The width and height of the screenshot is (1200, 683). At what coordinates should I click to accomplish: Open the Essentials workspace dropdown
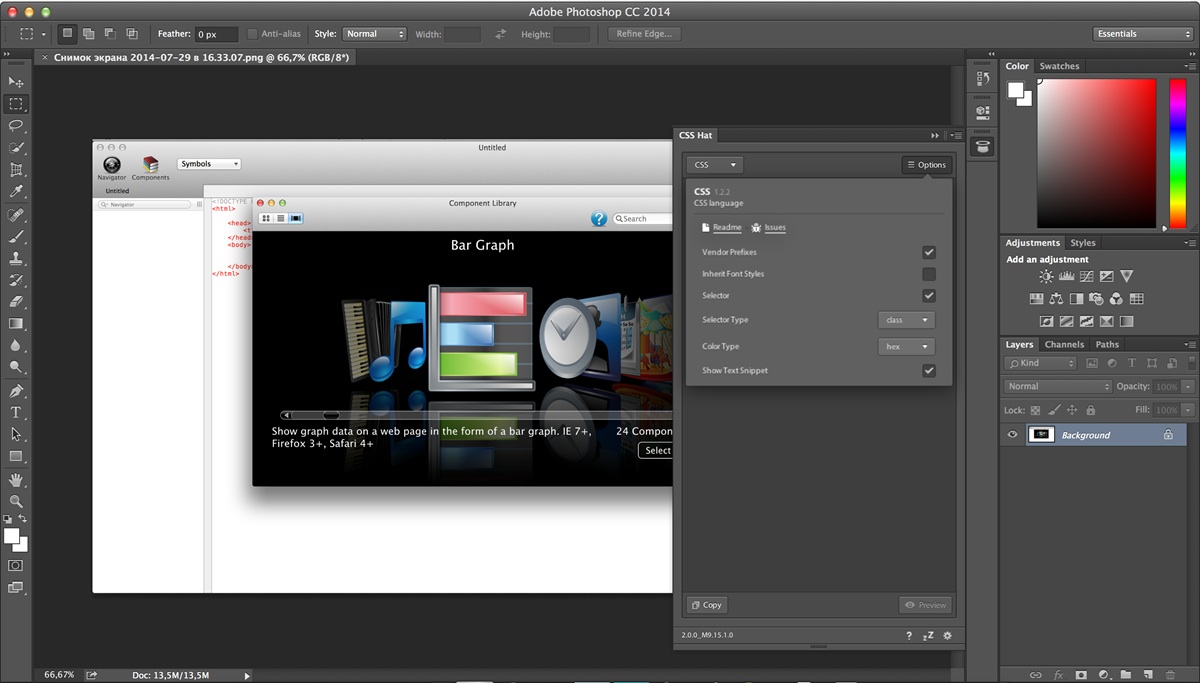point(1142,34)
